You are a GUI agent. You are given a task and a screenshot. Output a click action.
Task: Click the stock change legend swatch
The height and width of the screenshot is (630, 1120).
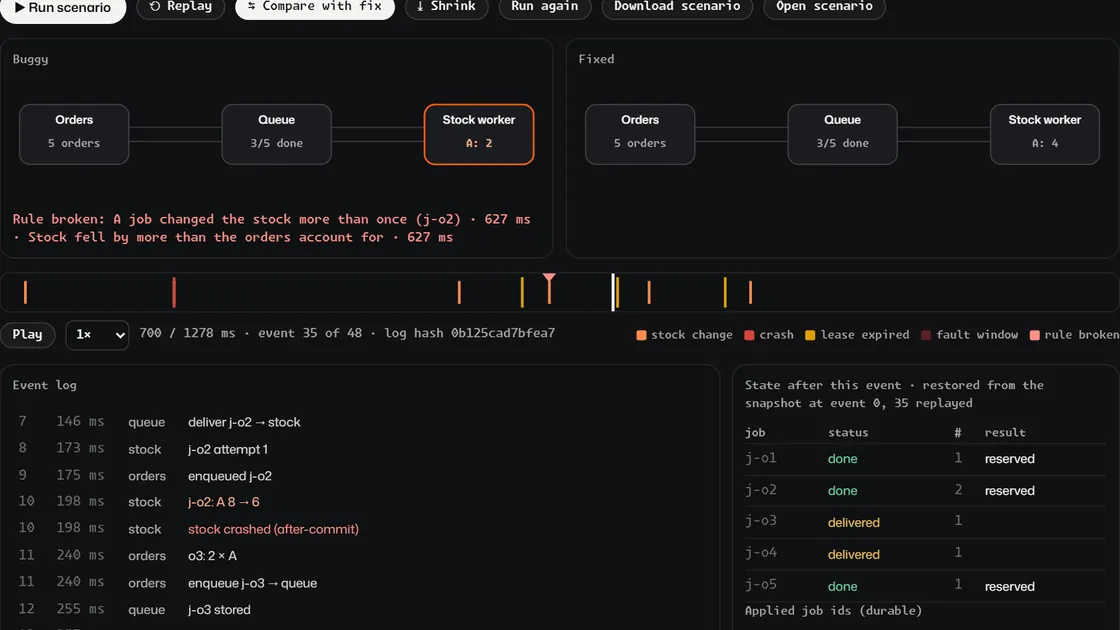641,335
